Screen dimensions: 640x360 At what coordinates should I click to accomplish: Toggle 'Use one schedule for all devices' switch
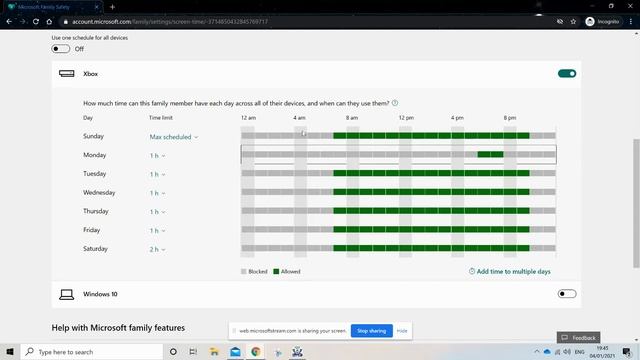point(60,49)
